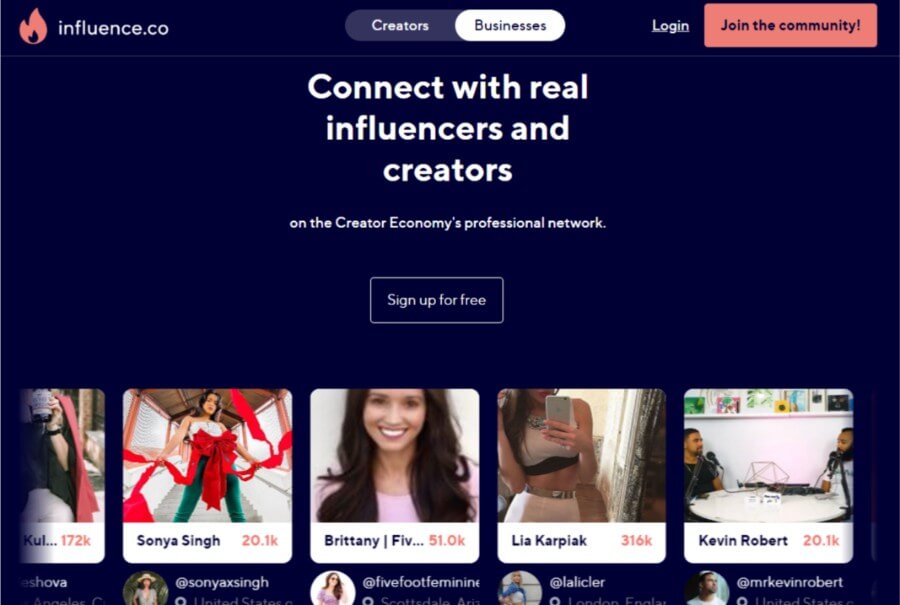Click location pin icon under @fivefootfeminine
This screenshot has height=605, width=900.
click(368, 601)
